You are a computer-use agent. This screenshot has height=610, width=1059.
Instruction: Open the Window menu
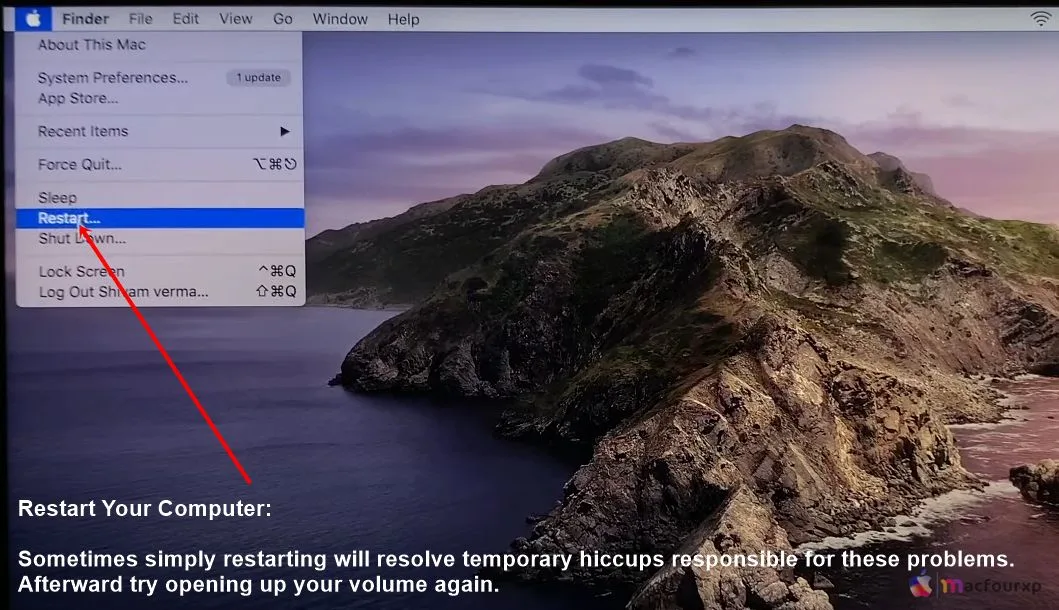pyautogui.click(x=340, y=19)
